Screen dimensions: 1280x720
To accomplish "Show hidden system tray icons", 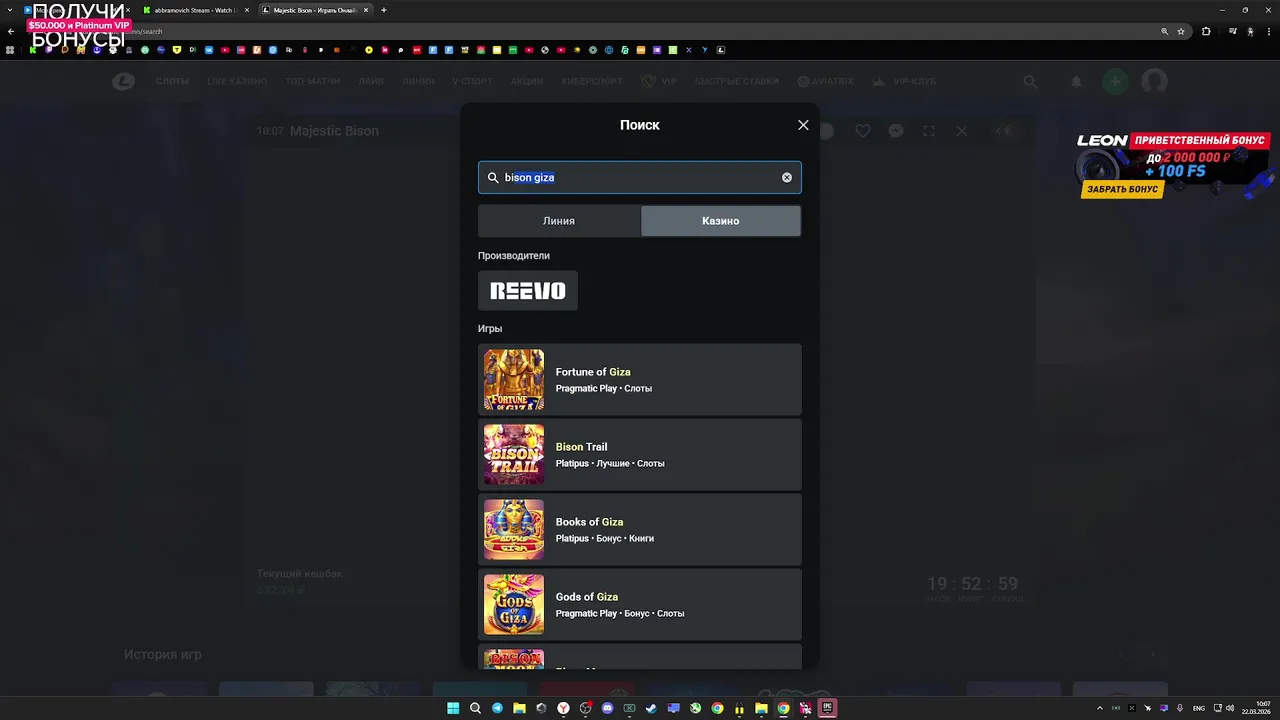I will click(x=1100, y=708).
